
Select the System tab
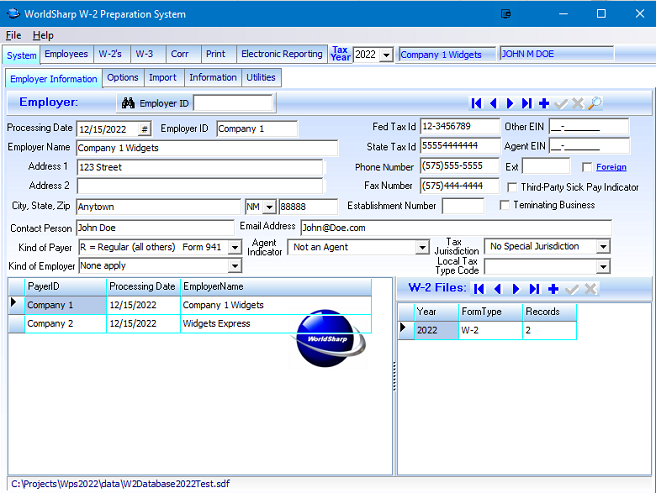point(21,55)
